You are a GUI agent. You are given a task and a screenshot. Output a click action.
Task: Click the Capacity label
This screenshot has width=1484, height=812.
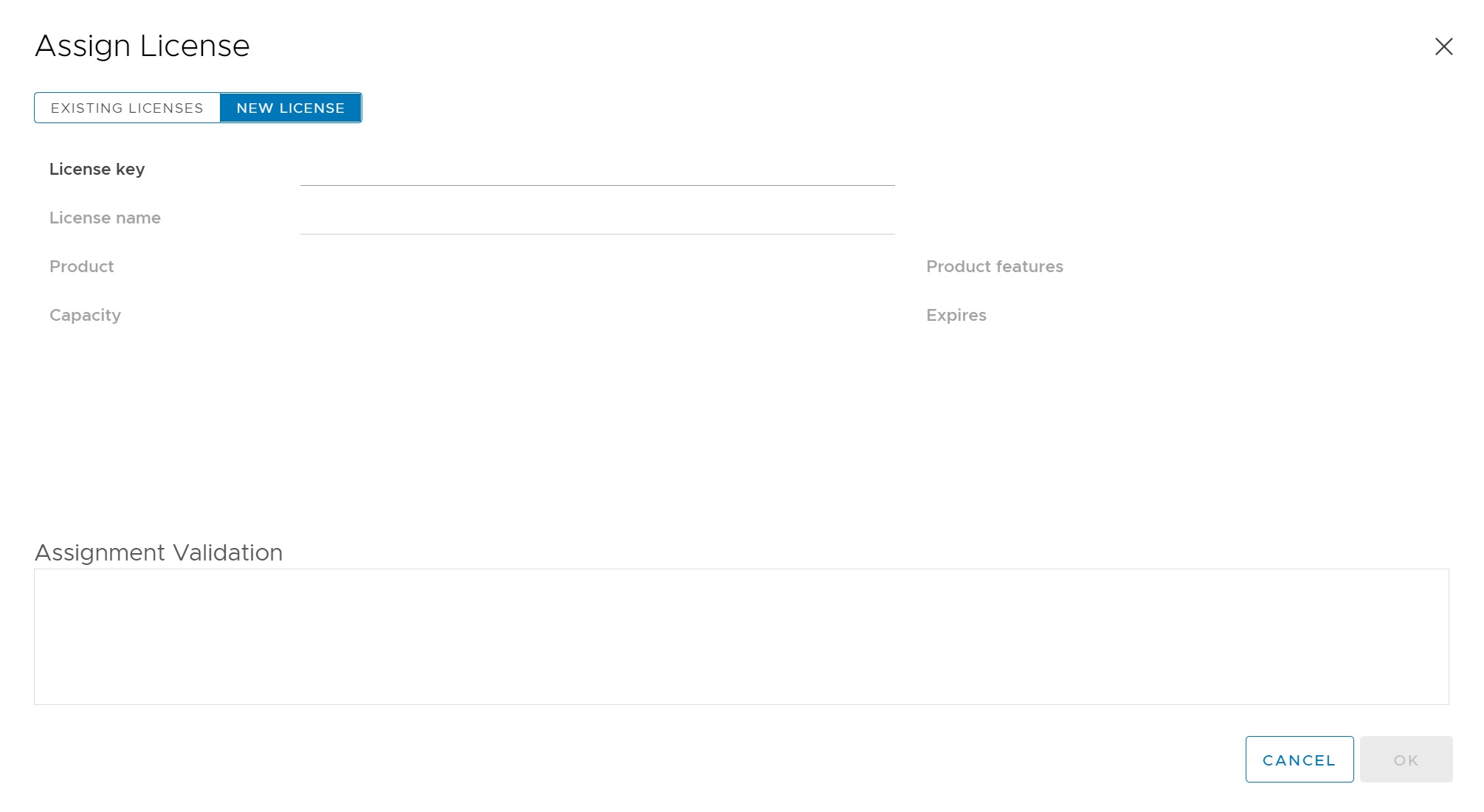click(x=85, y=316)
